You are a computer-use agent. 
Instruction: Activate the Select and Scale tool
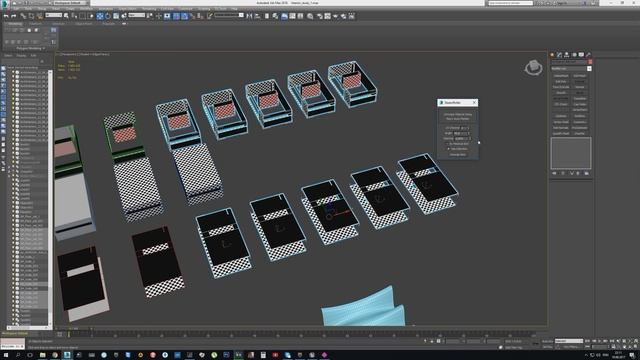coord(116,16)
